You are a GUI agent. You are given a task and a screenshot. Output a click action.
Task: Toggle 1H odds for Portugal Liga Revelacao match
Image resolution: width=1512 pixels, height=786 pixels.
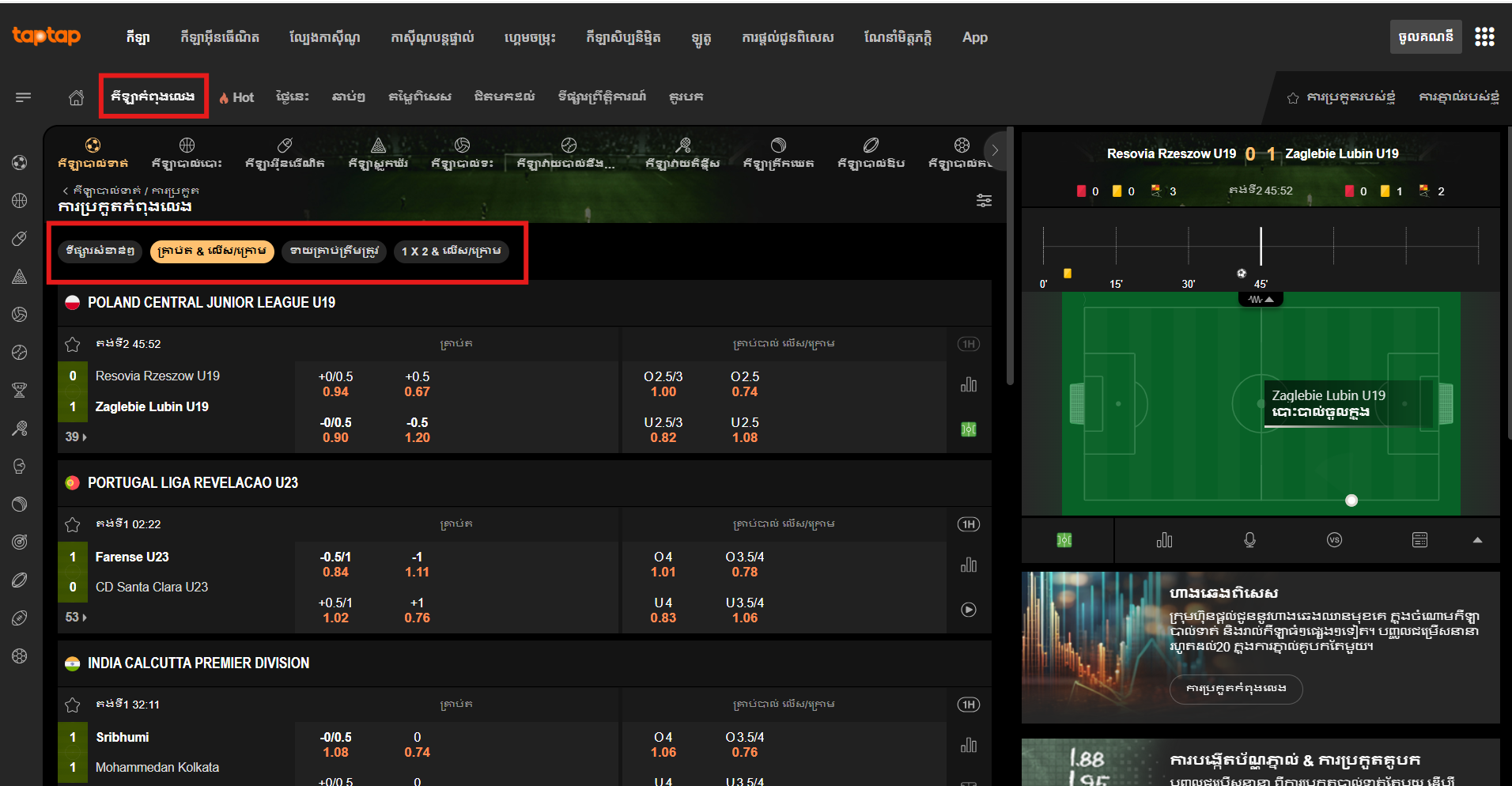pos(969,524)
